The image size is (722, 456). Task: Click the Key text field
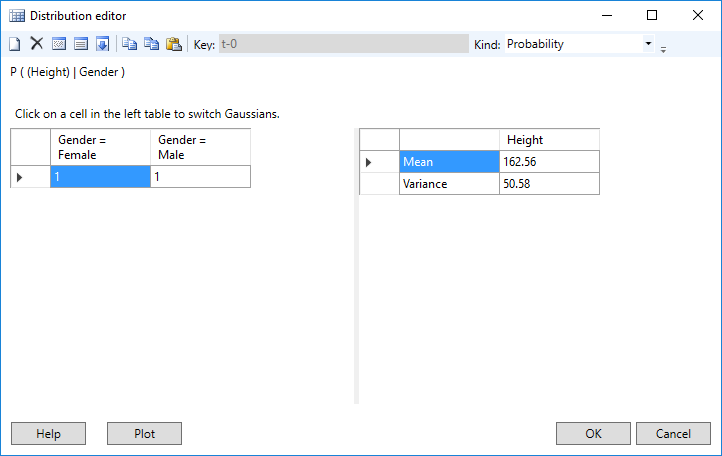(x=343, y=44)
